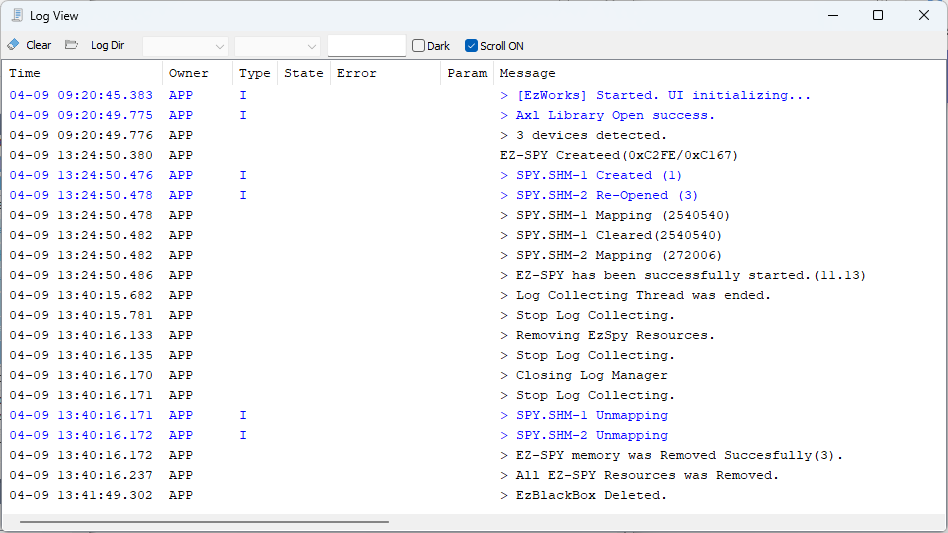Open the Log Dir folder button

point(95,45)
